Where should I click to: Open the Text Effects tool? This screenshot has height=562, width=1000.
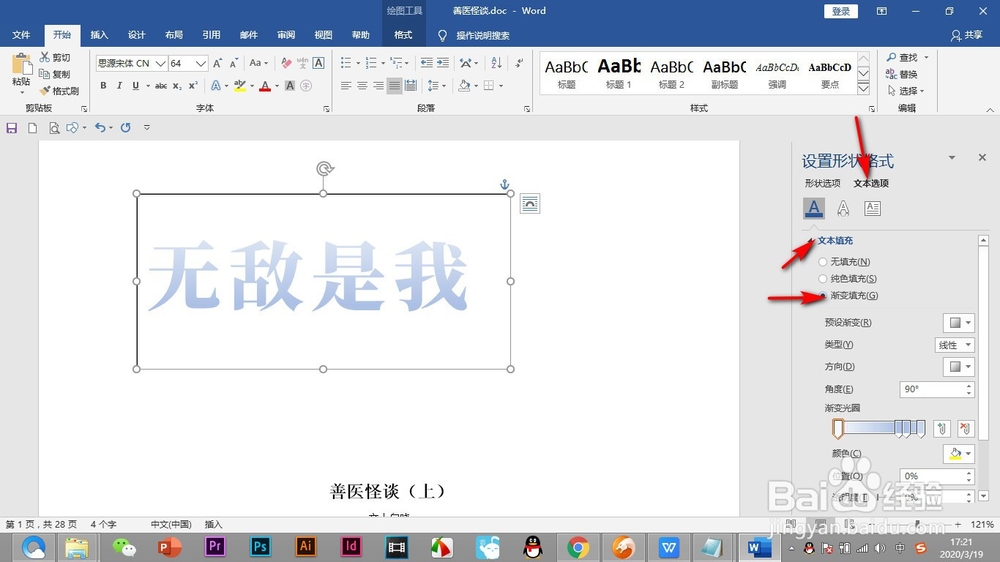point(216,85)
